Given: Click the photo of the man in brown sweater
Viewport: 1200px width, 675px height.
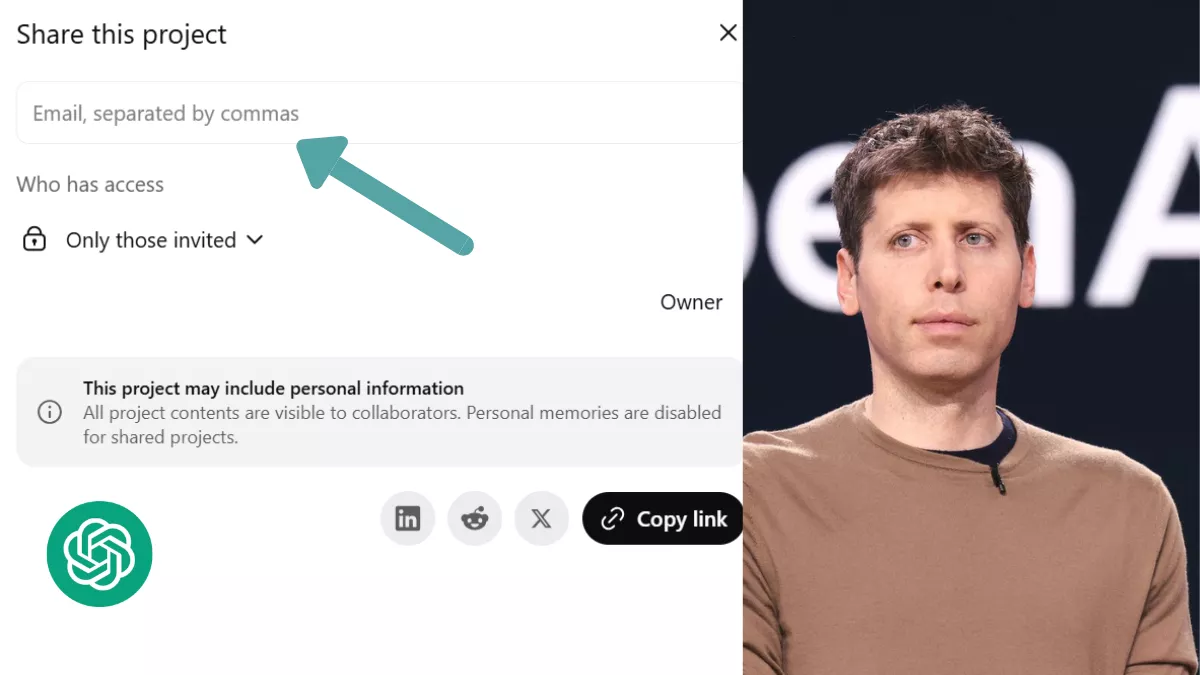Looking at the screenshot, I should coord(971,337).
